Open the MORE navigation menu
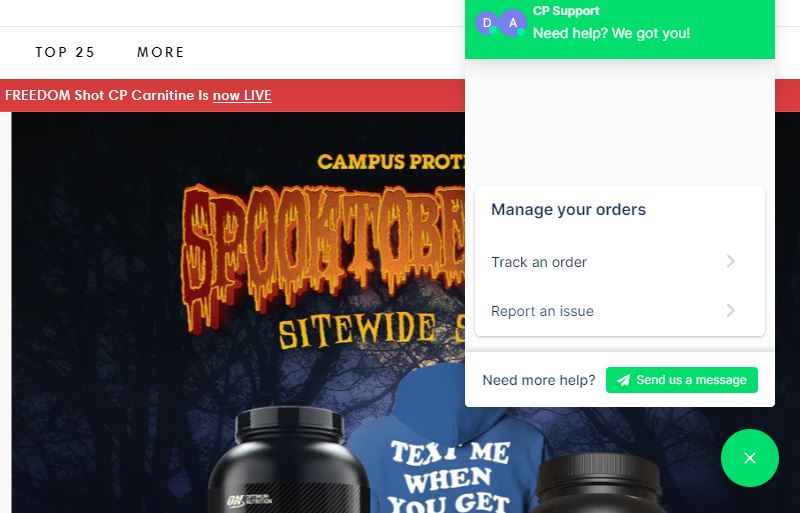 (x=160, y=52)
